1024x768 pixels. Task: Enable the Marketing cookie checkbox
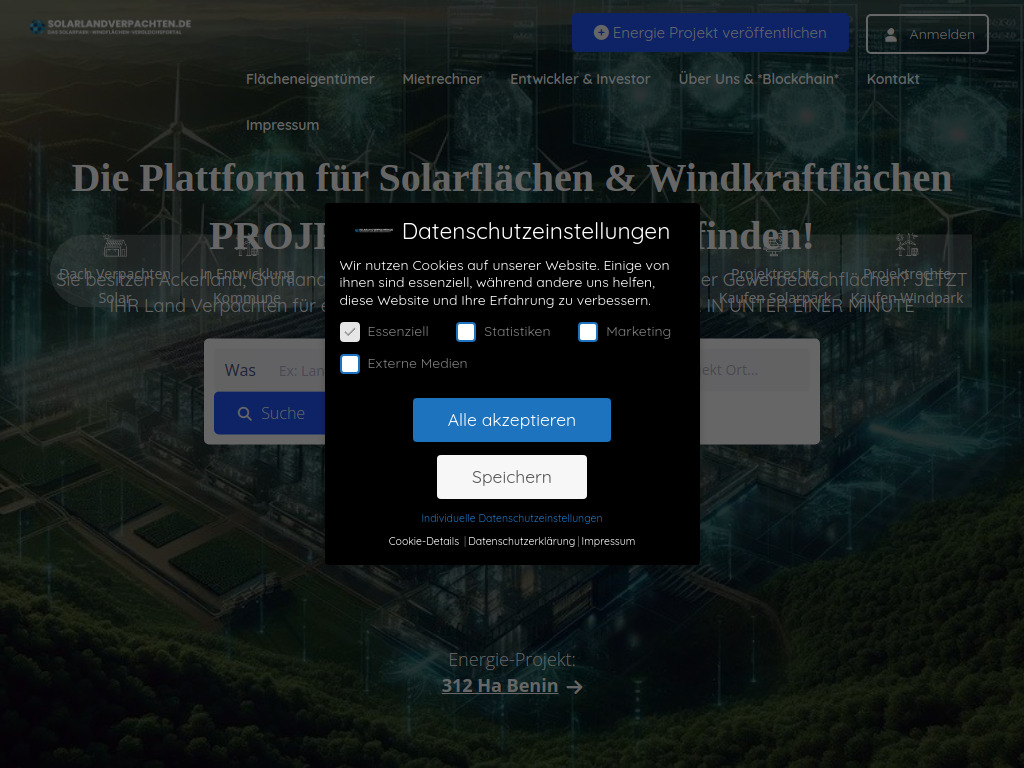coord(587,331)
